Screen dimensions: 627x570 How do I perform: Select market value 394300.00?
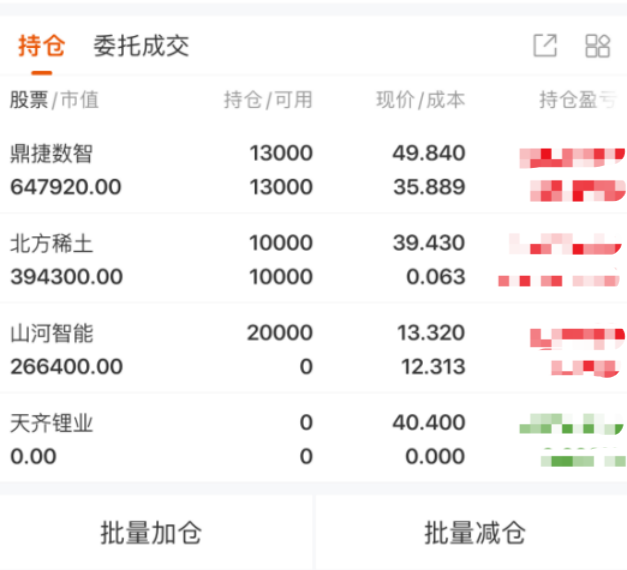click(x=66, y=277)
